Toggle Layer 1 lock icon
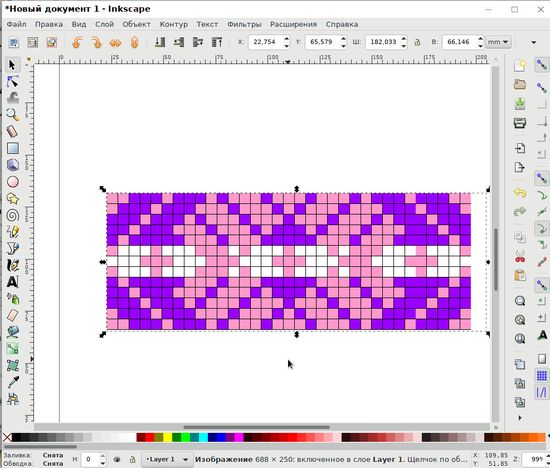 (x=133, y=459)
